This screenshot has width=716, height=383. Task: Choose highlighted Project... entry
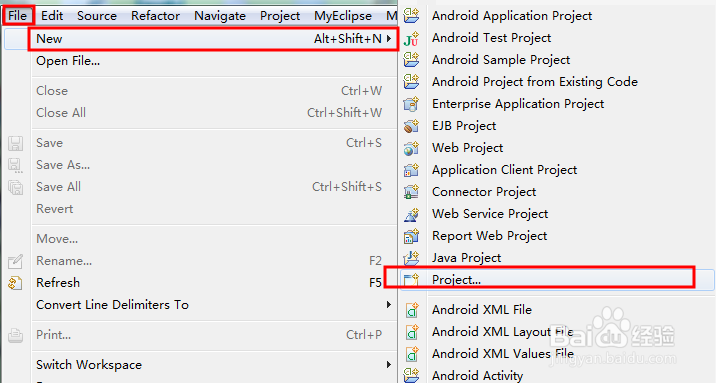(557, 279)
